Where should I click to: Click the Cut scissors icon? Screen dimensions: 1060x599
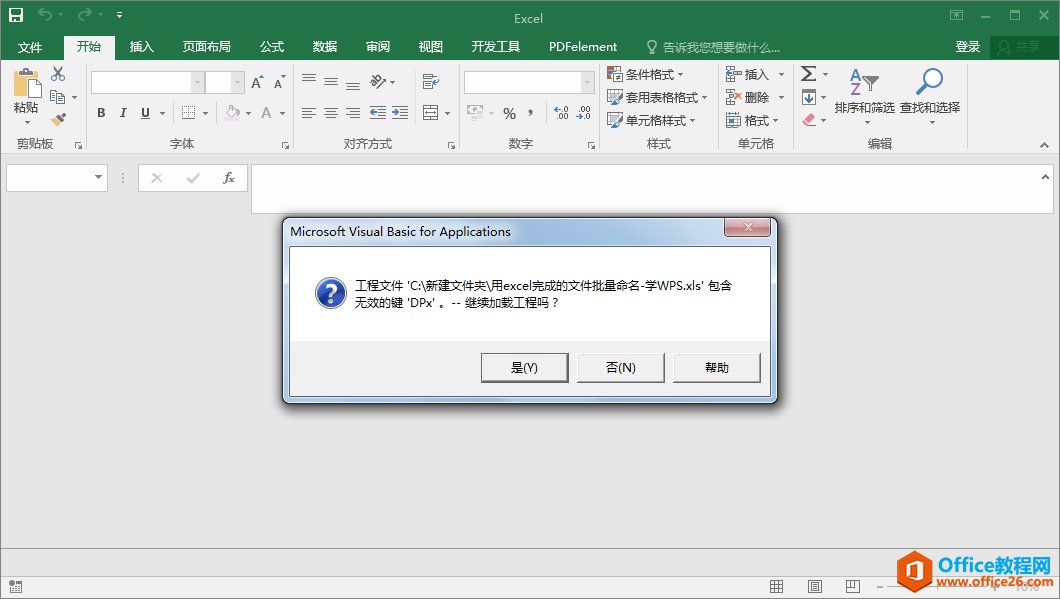pyautogui.click(x=58, y=74)
